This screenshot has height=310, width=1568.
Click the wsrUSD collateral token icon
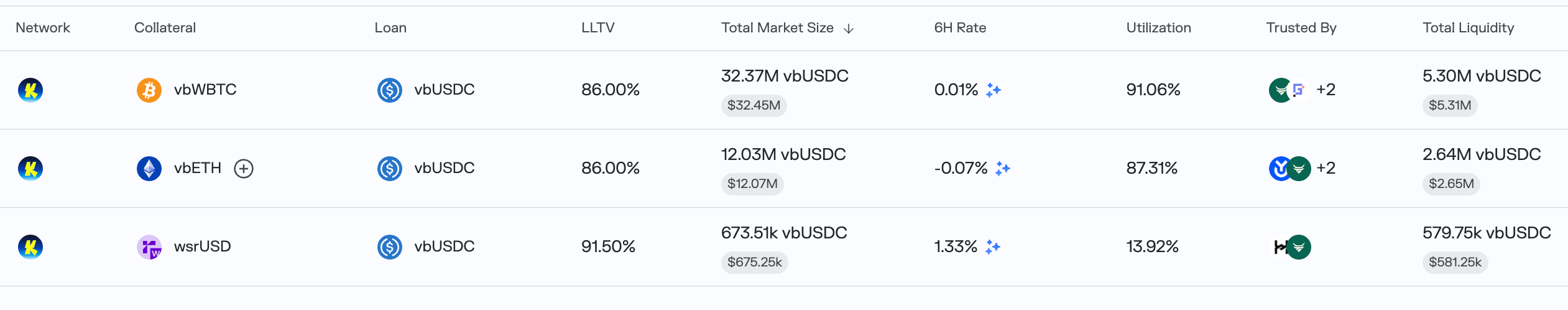pos(149,247)
